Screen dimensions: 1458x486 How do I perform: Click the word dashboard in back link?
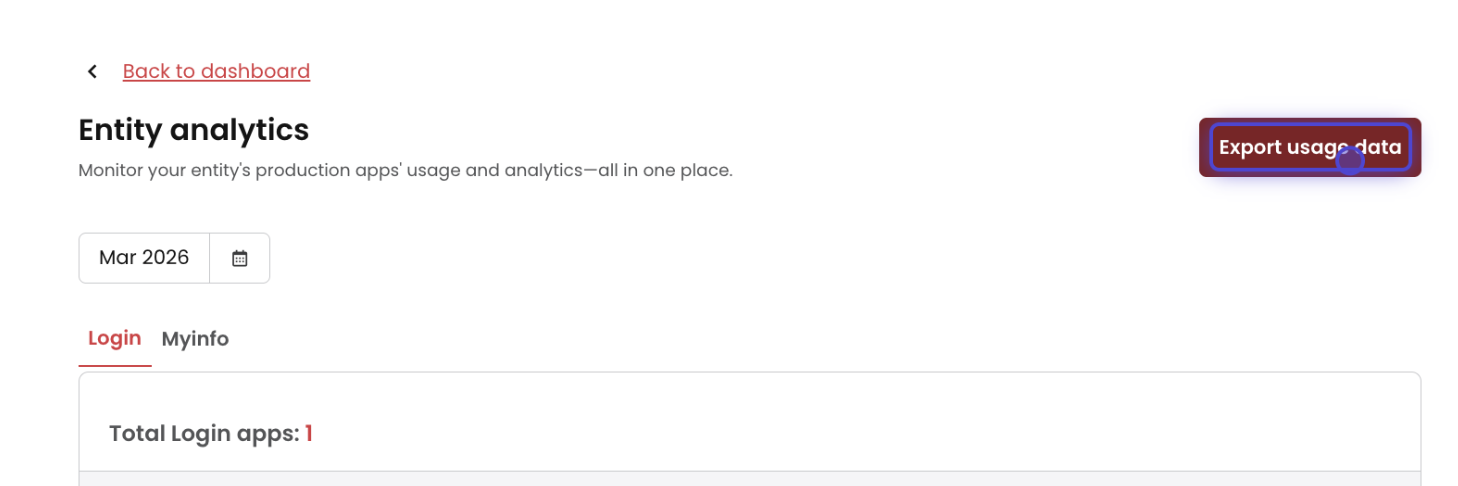tap(255, 71)
